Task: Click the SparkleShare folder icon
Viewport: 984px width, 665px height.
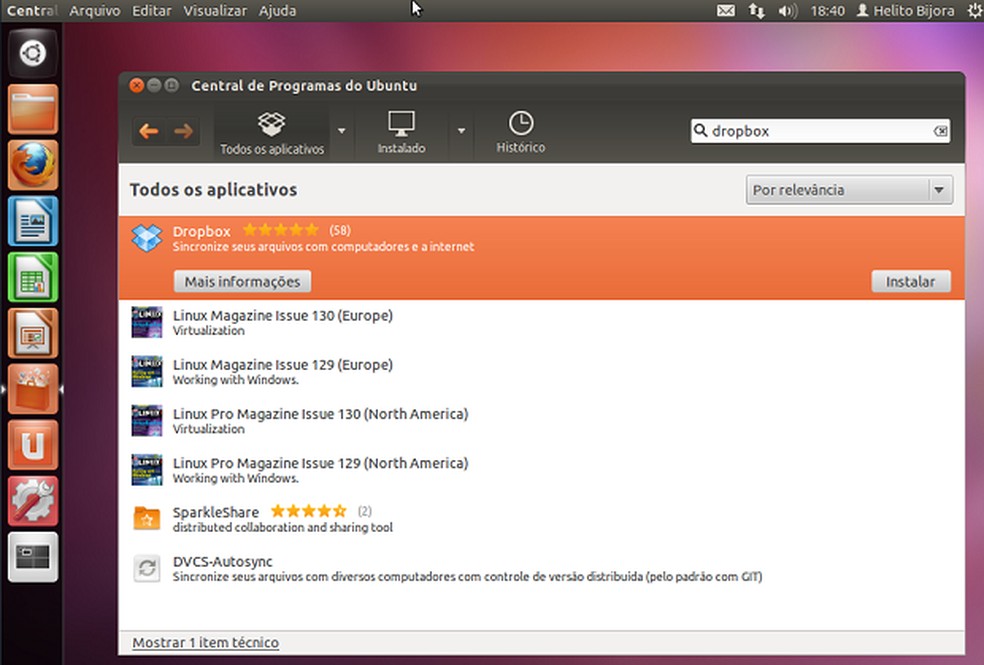Action: [x=147, y=519]
